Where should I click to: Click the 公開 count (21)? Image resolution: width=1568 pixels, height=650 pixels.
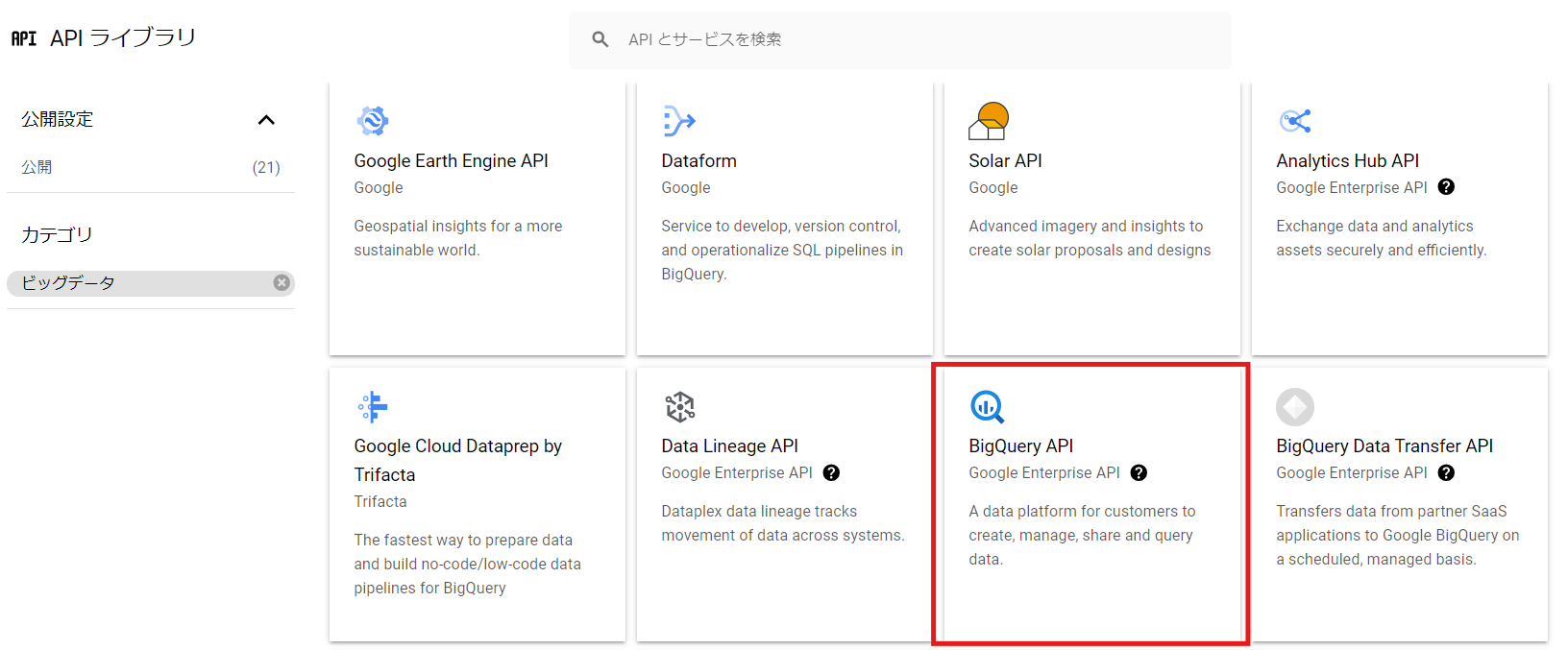click(266, 167)
